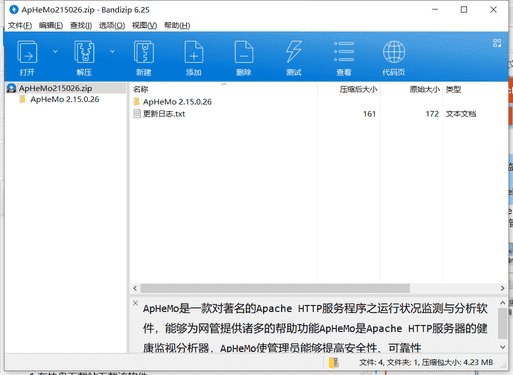Open the Find (查找) menu

click(81, 25)
